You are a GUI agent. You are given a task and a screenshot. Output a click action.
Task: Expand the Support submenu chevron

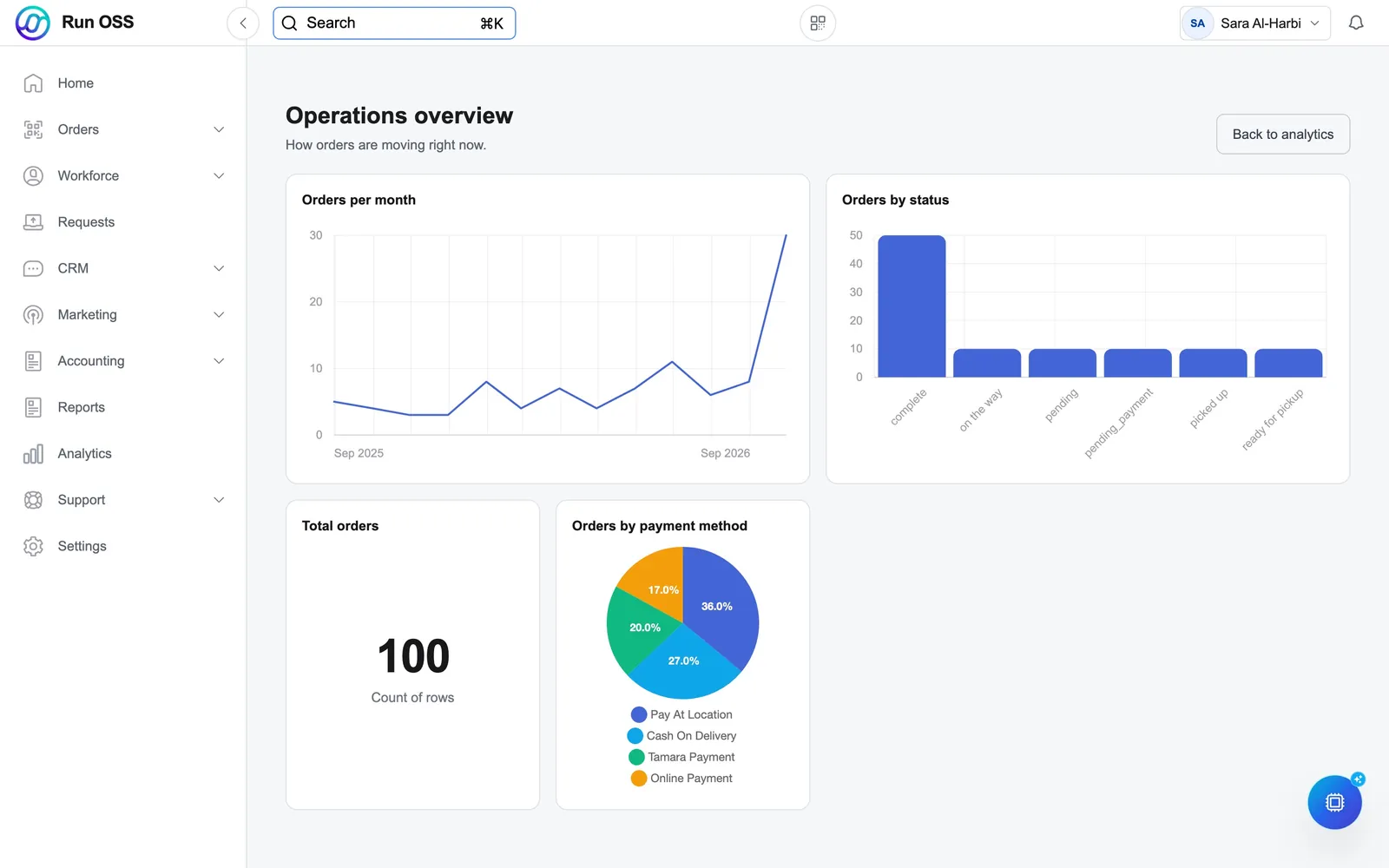click(x=219, y=500)
